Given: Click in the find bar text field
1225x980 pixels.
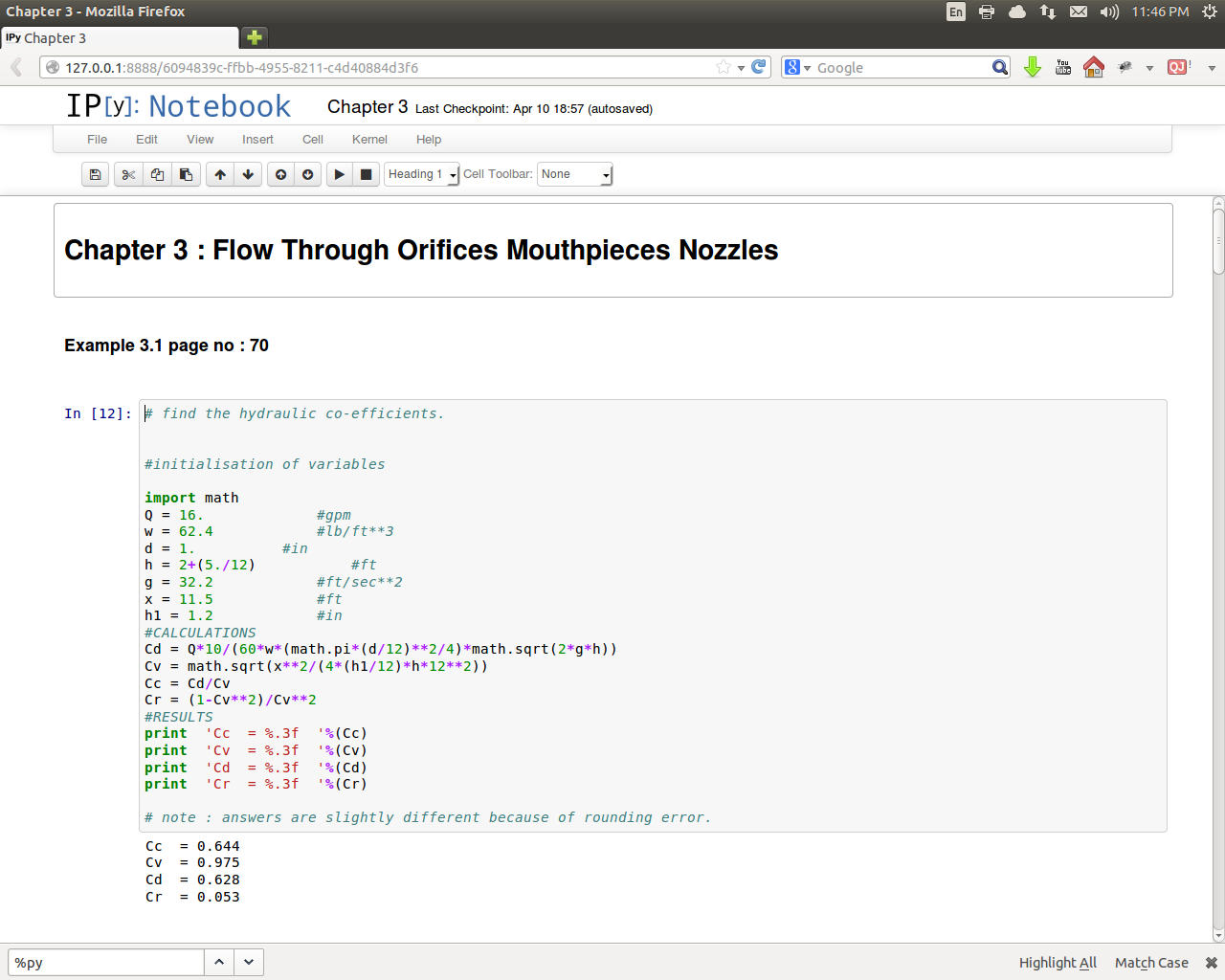Looking at the screenshot, I should (105, 962).
